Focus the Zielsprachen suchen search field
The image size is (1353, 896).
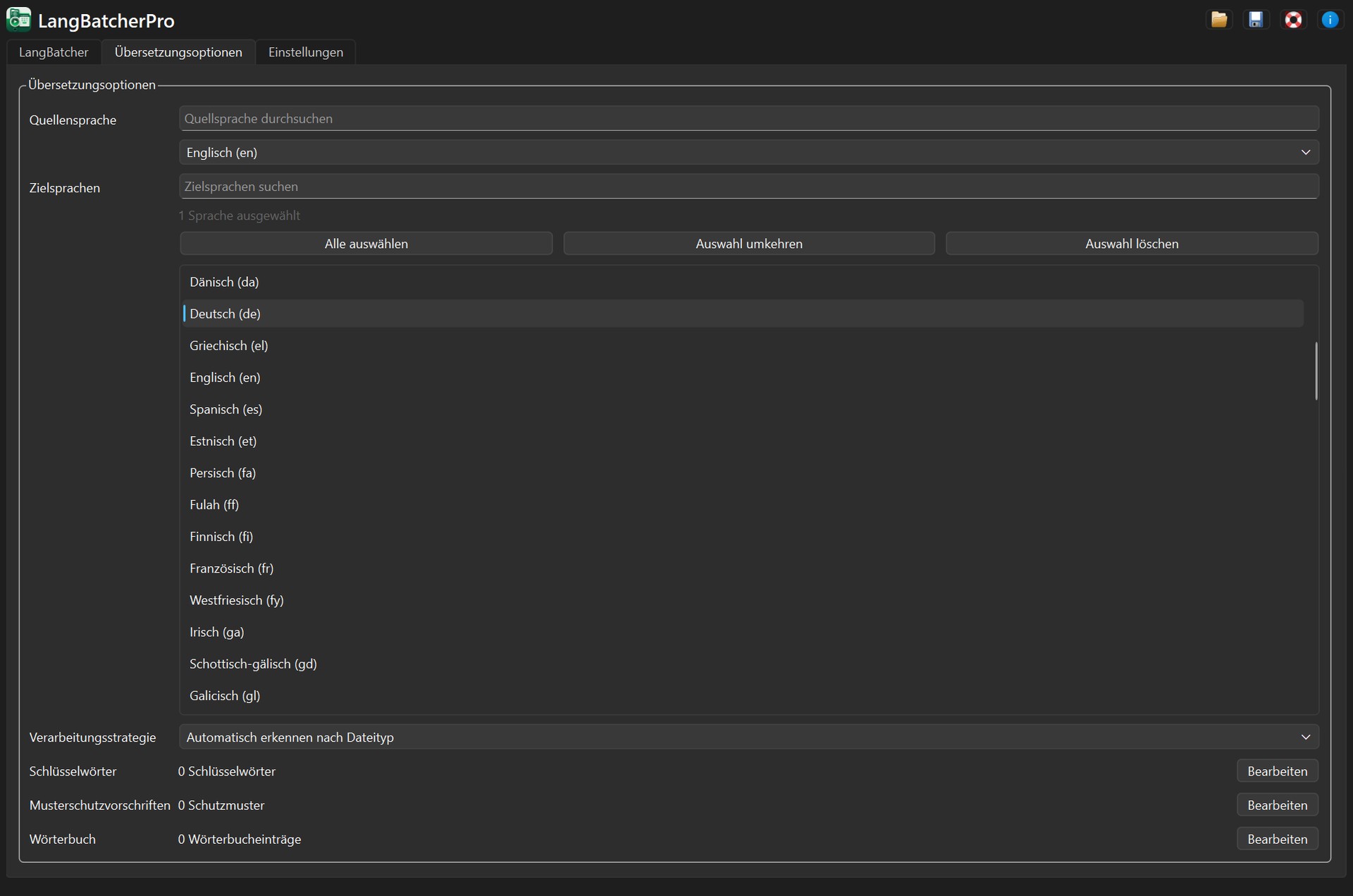pos(748,187)
